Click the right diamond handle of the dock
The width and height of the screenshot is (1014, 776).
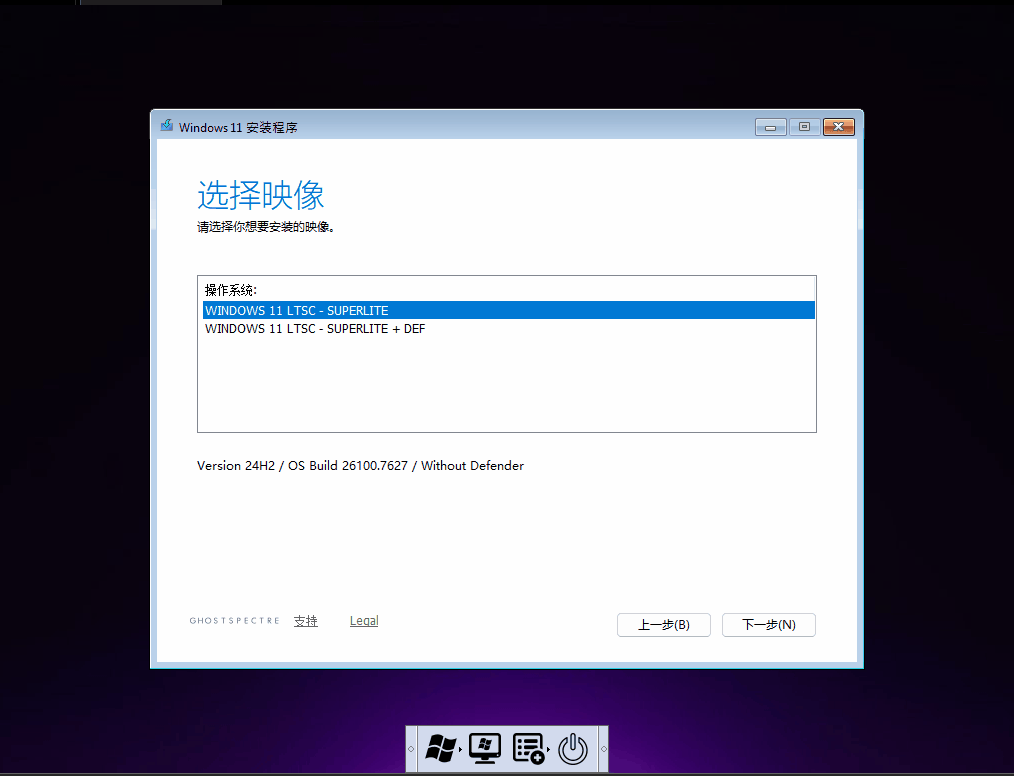(603, 749)
